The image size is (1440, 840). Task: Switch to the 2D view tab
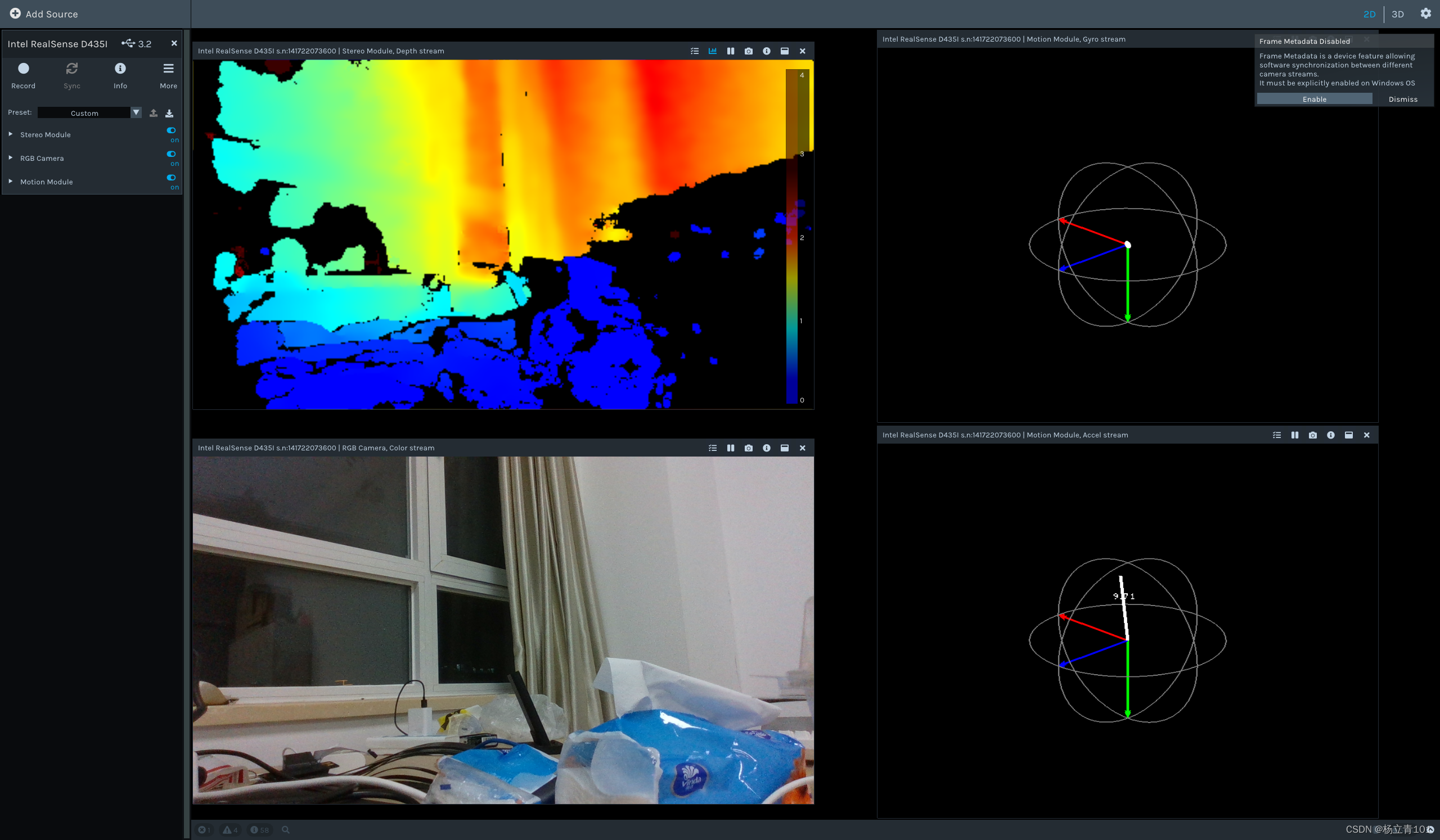[x=1369, y=14]
